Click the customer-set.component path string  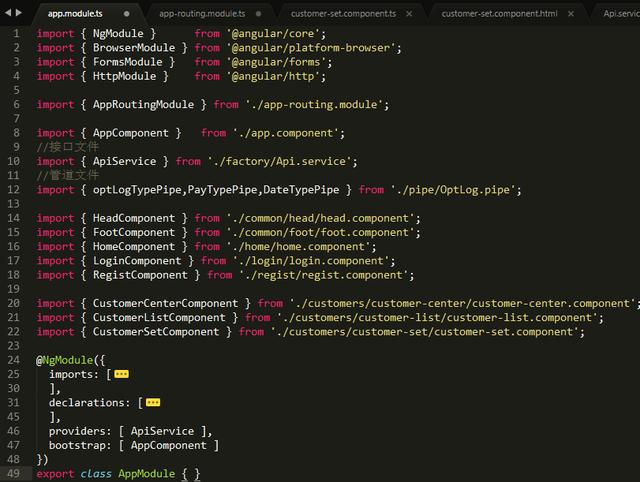(x=425, y=332)
